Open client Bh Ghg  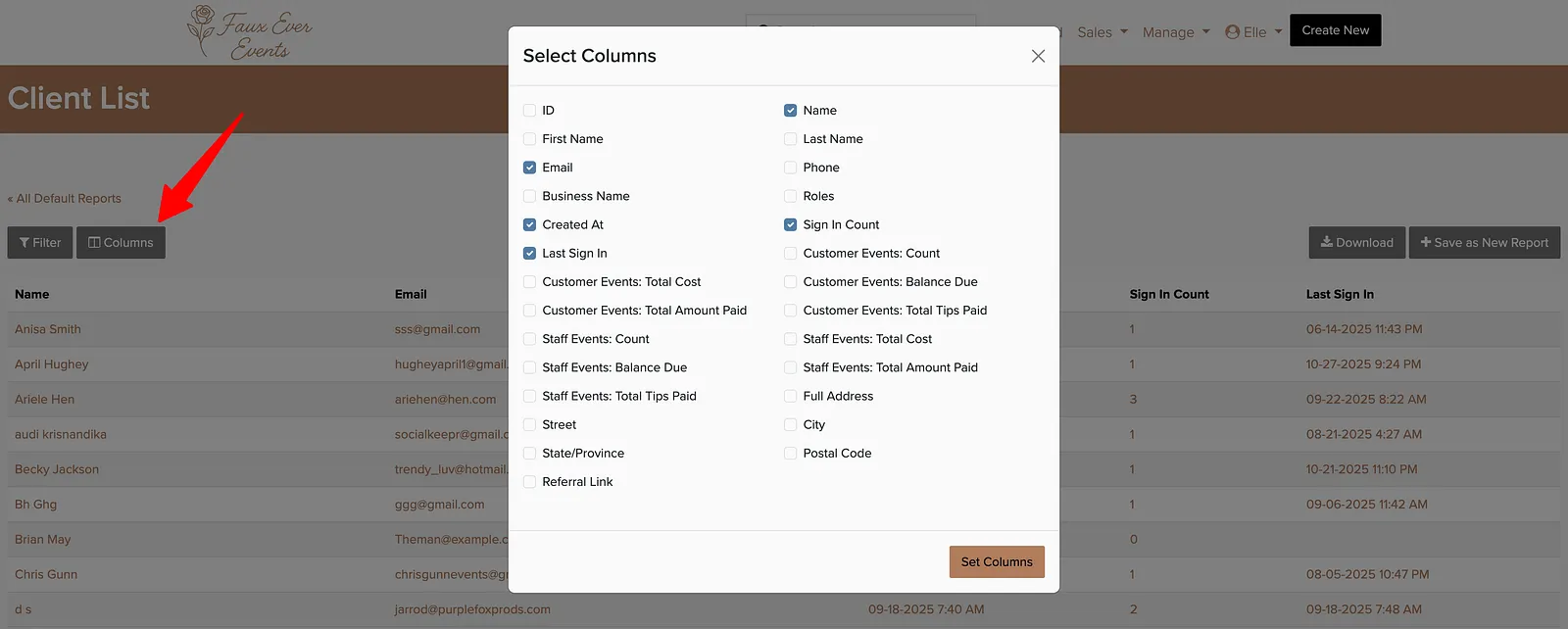tap(35, 505)
